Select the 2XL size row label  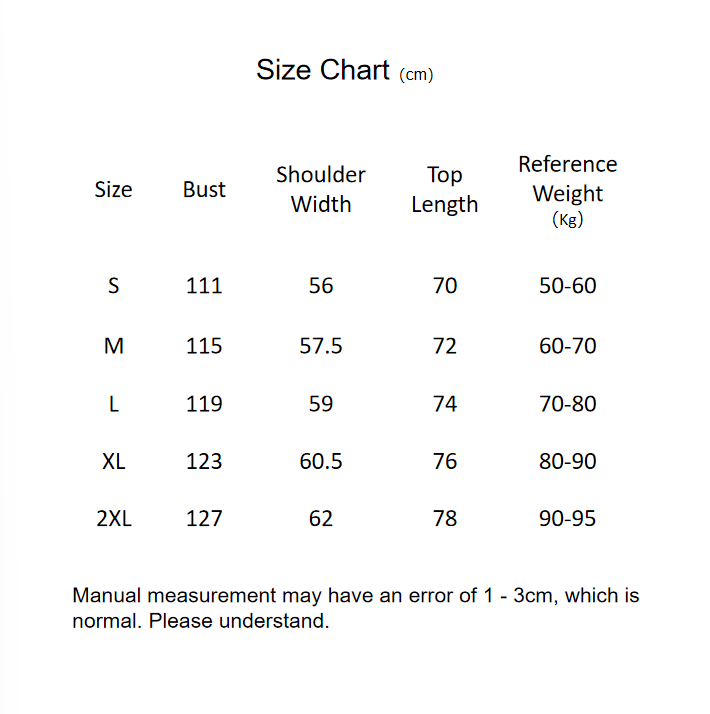tap(113, 518)
